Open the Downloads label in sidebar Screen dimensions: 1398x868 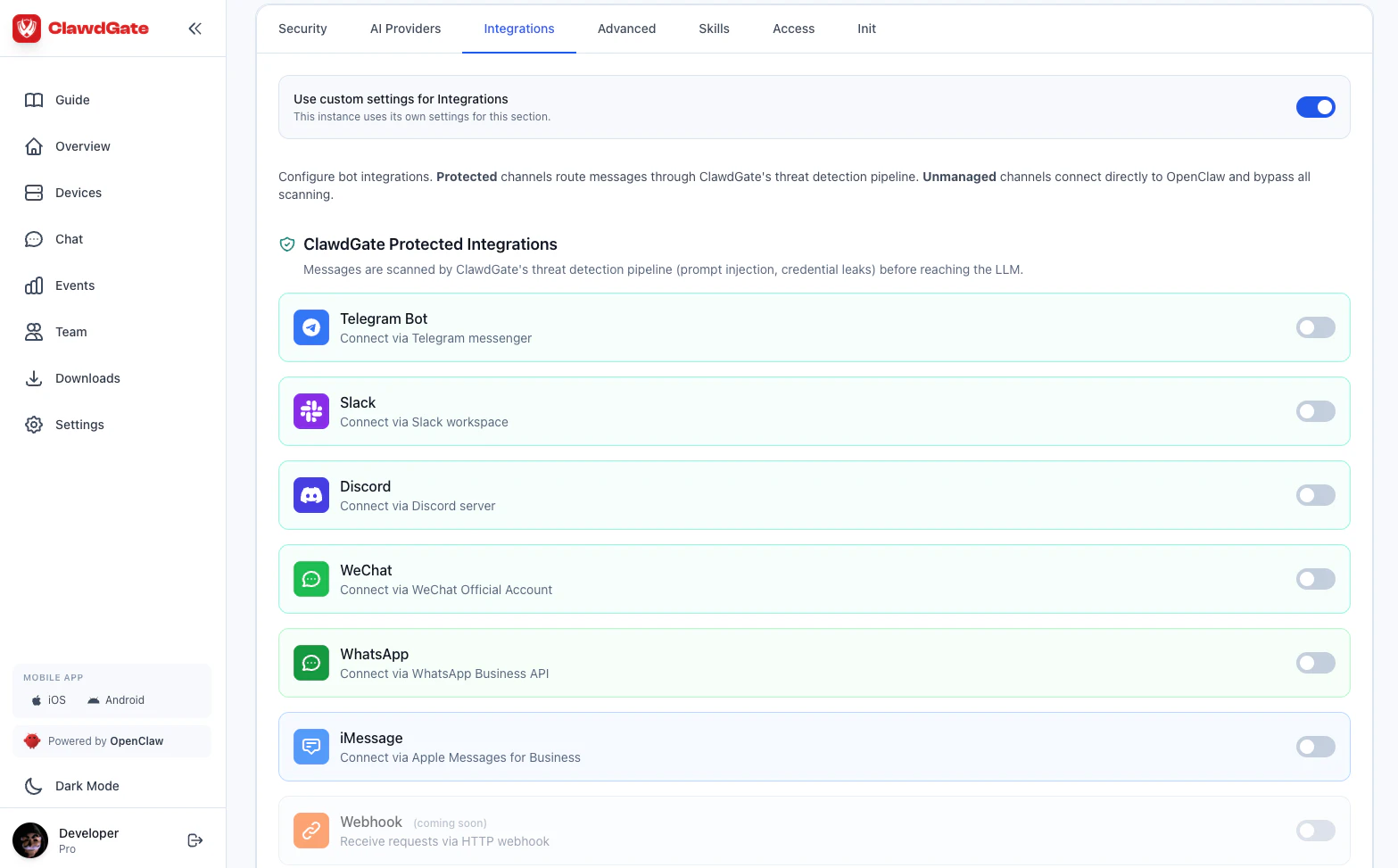click(87, 378)
